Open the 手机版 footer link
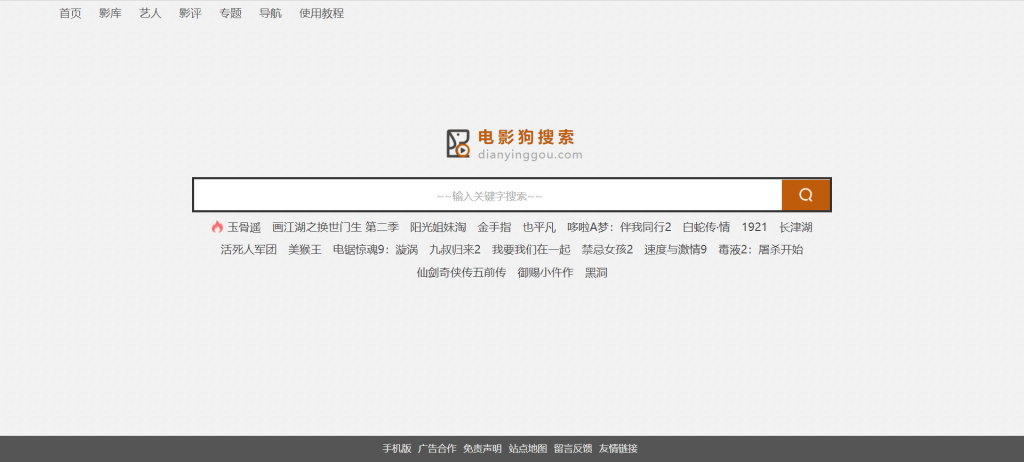Viewport: 1024px width, 462px height. point(397,448)
